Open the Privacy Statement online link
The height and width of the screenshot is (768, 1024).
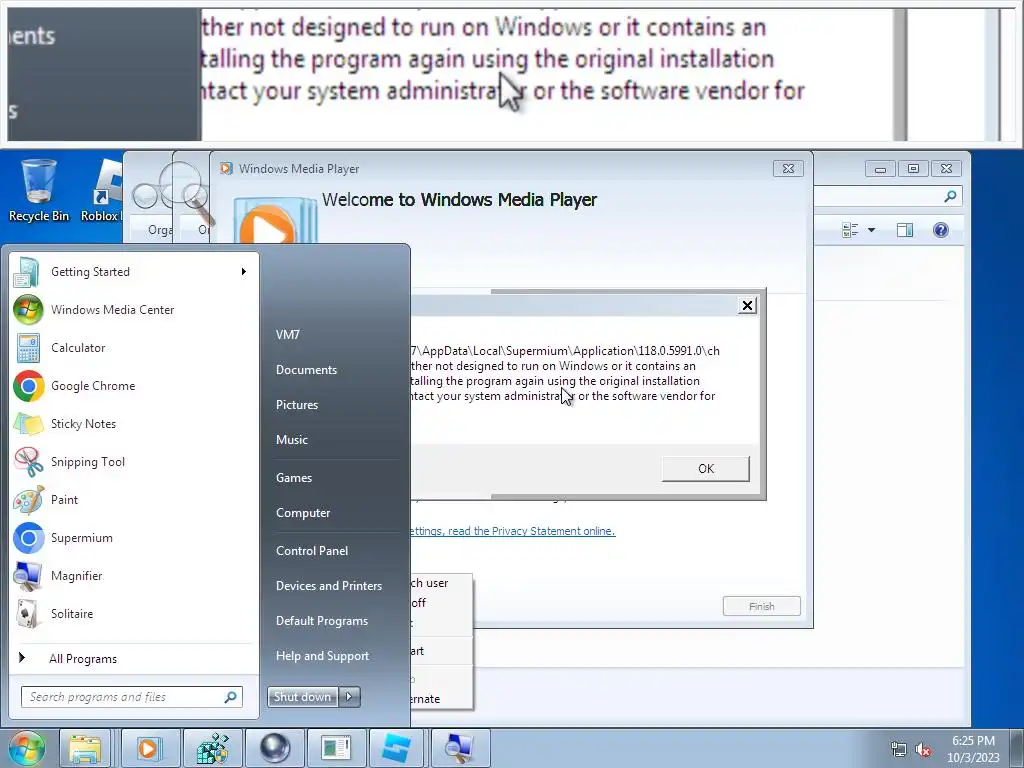coord(513,531)
